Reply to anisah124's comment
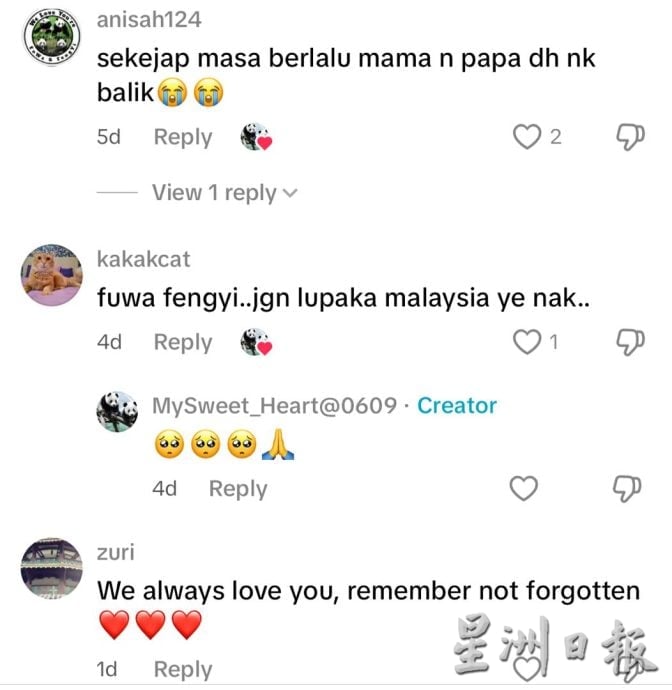Viewport: 672px width, 690px height. 183,137
